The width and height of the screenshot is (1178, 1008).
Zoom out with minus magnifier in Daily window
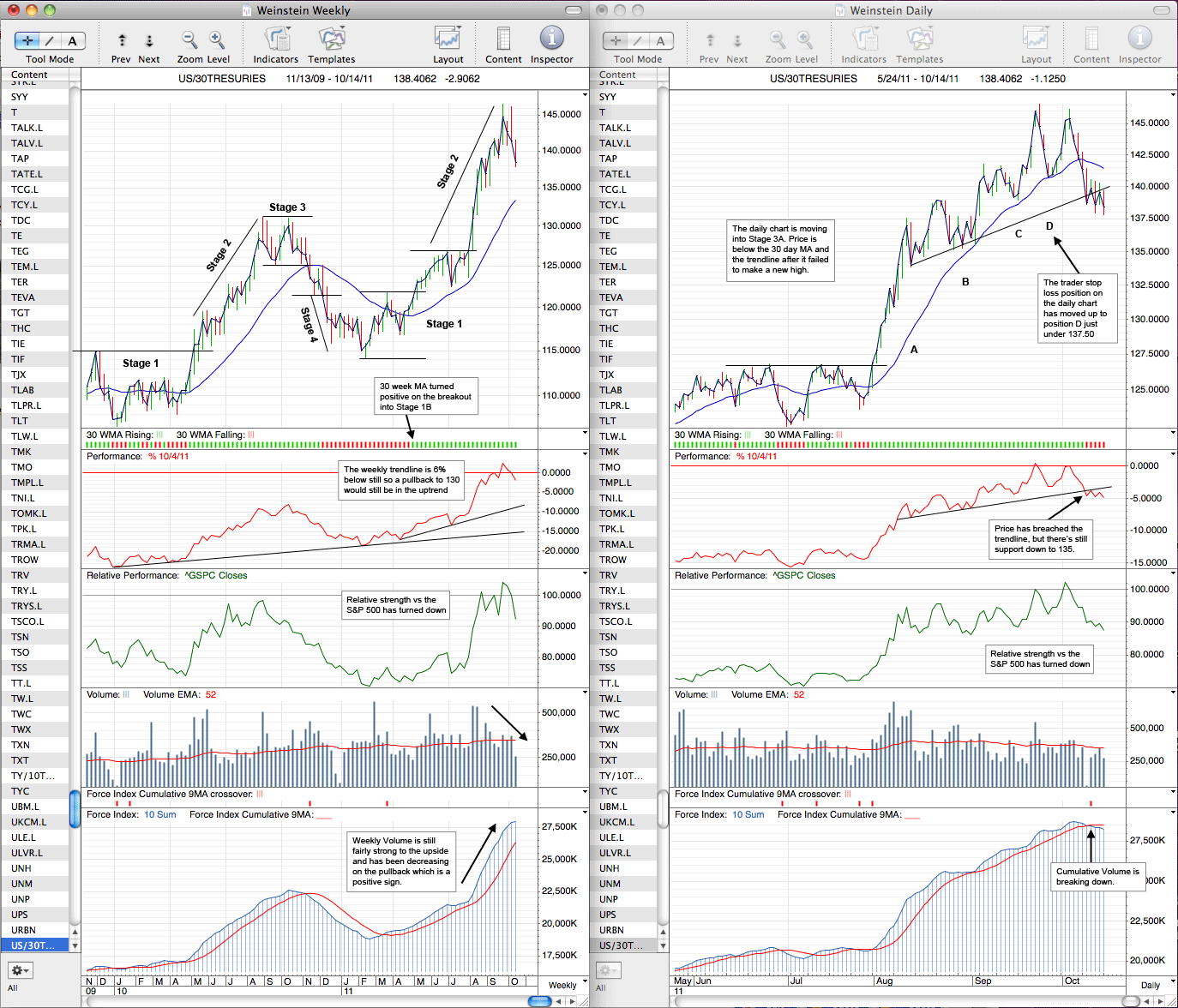(x=778, y=39)
